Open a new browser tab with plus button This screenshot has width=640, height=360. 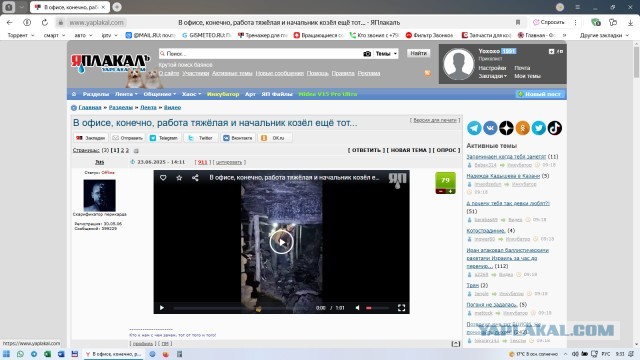(117, 7)
